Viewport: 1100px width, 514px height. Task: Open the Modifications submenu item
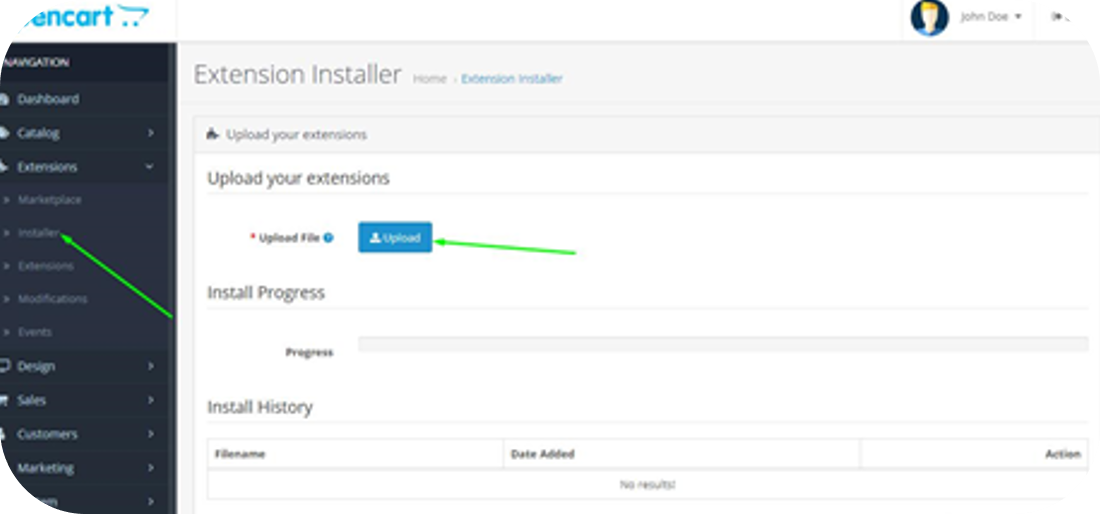coord(52,299)
